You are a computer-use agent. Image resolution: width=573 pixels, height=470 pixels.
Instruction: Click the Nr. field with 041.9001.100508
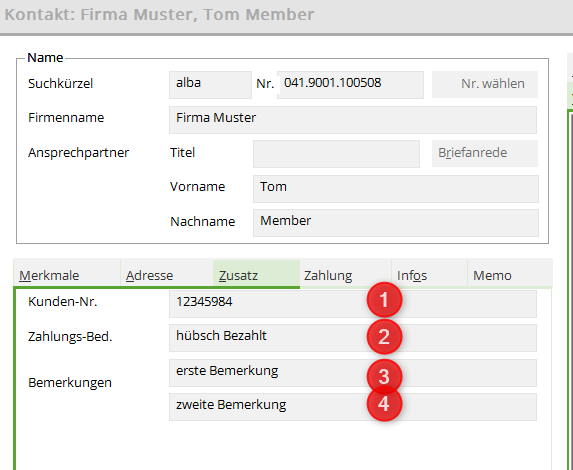[350, 85]
